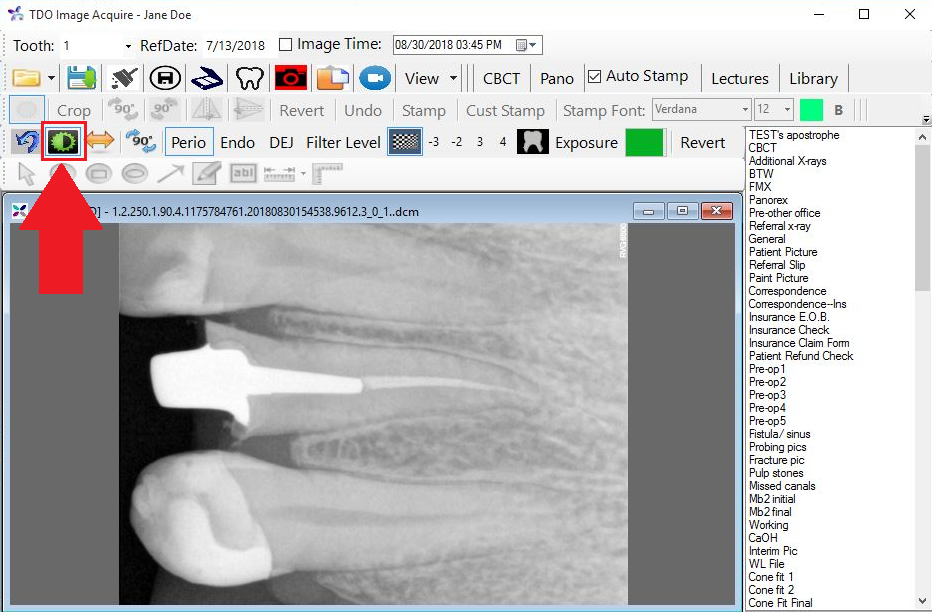This screenshot has width=932, height=612.
Task: Open the camera capture tool
Action: (x=290, y=77)
